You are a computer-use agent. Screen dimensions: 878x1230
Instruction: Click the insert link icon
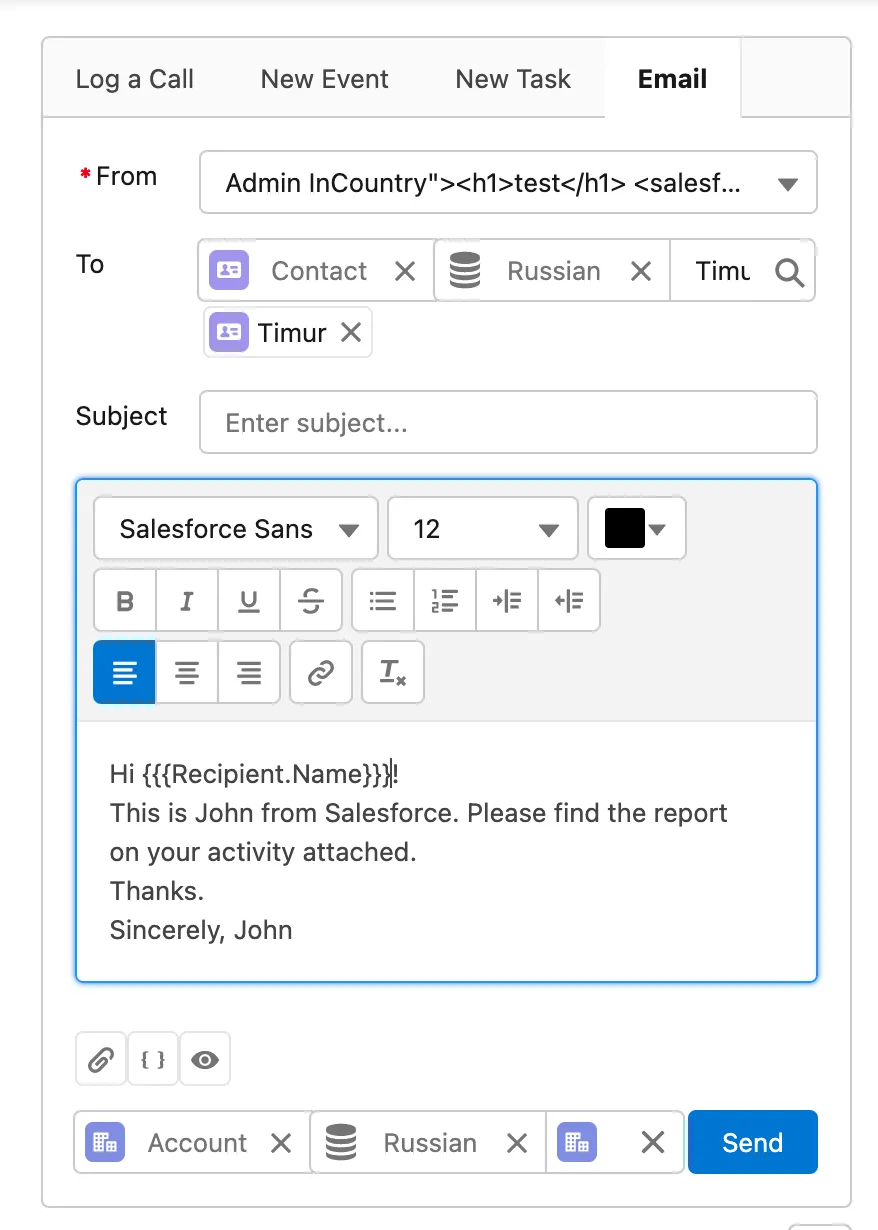coord(320,673)
